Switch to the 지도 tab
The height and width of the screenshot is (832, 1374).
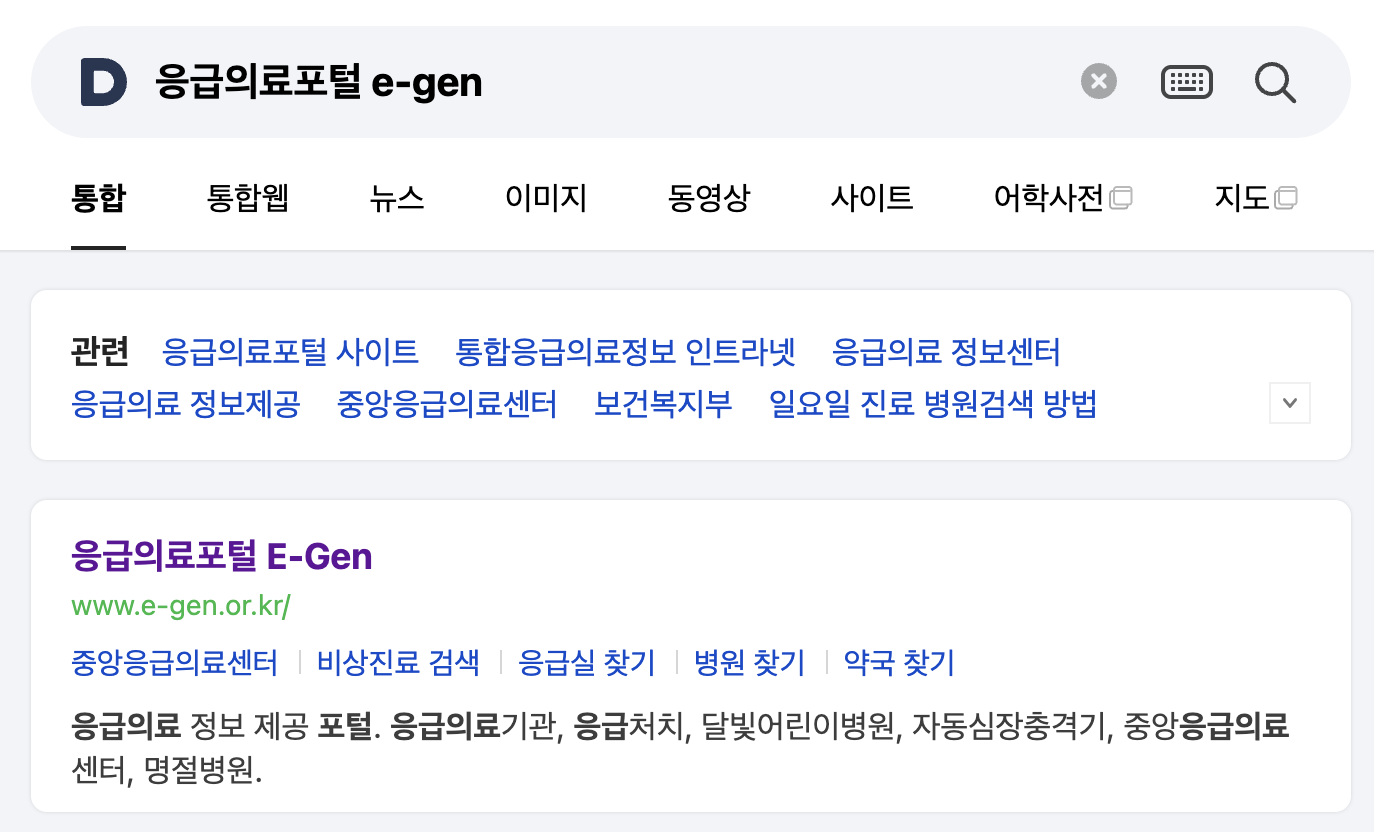pos(1245,198)
